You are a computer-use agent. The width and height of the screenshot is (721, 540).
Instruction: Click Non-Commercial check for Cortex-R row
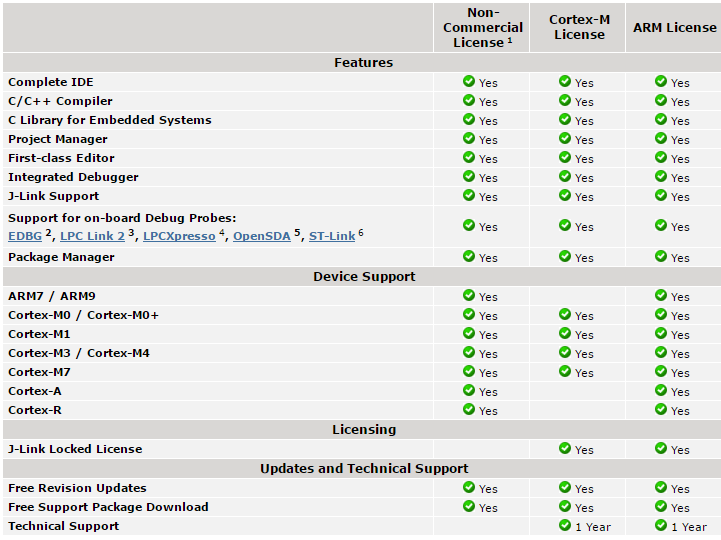pos(469,410)
